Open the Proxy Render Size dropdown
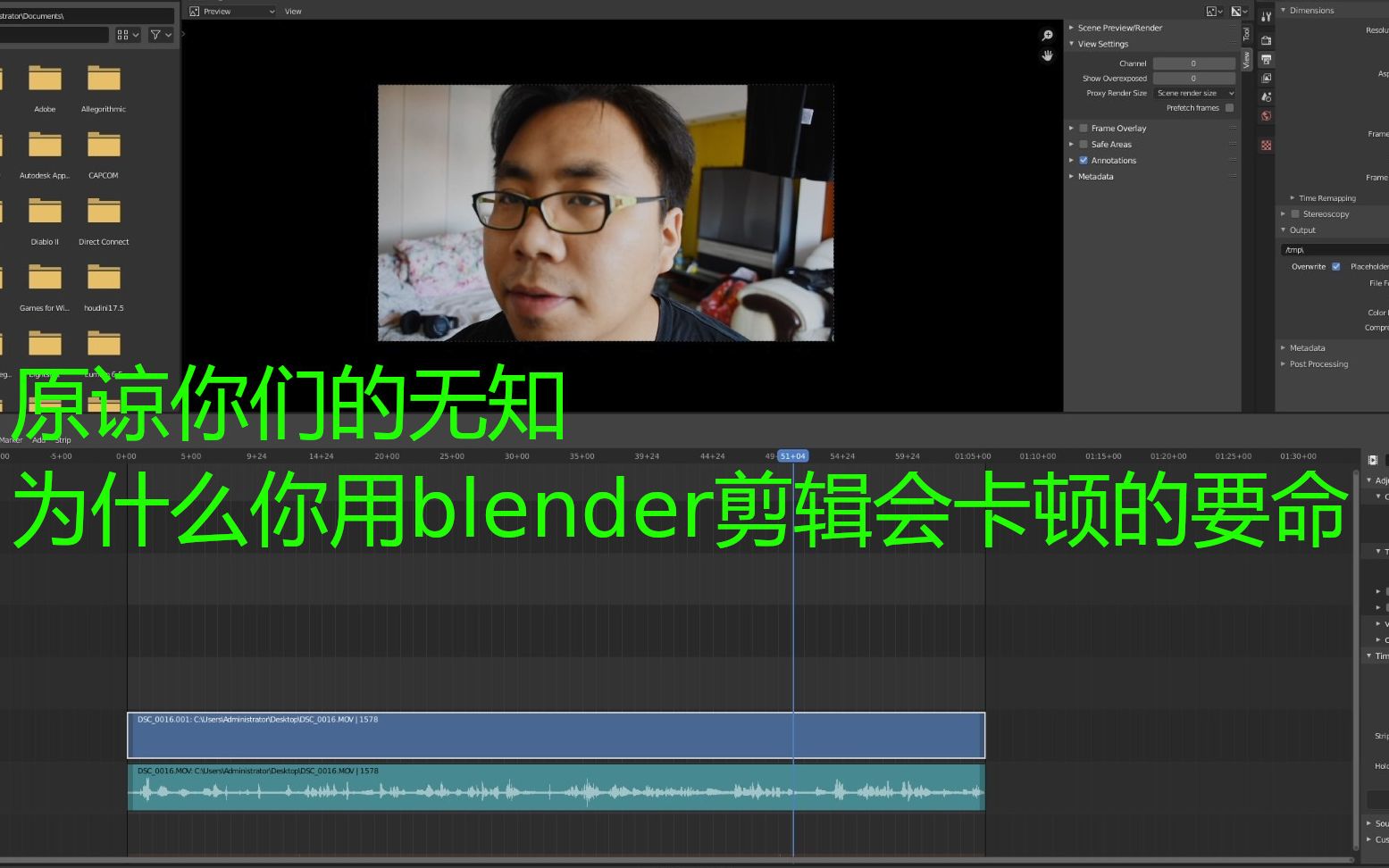Screen dimensions: 1389x868 coord(1194,93)
